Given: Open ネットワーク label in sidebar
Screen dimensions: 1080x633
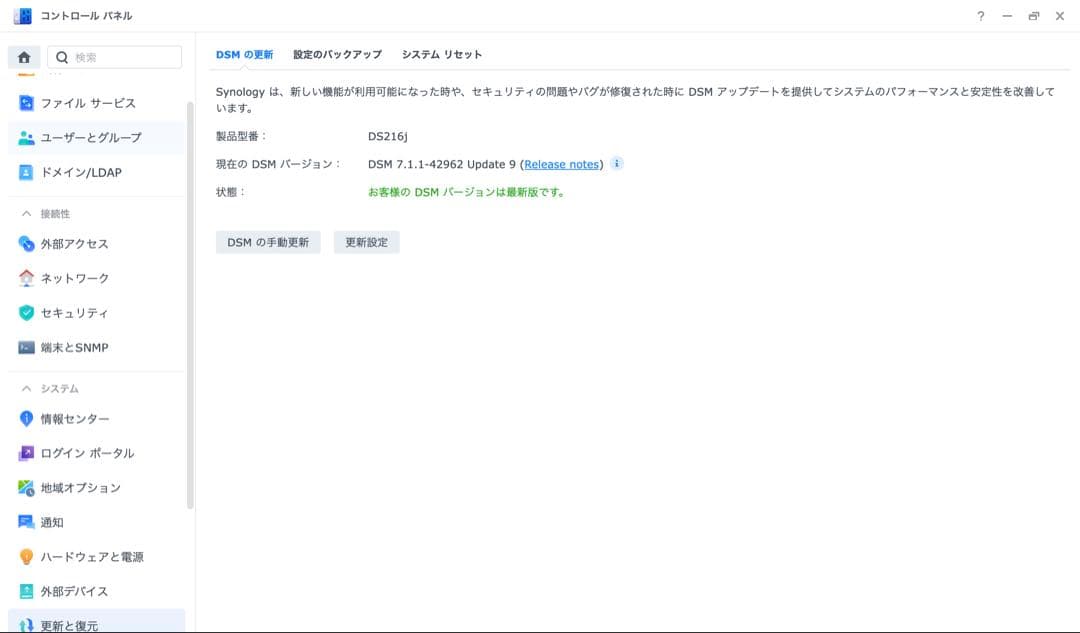Looking at the screenshot, I should [x=75, y=278].
